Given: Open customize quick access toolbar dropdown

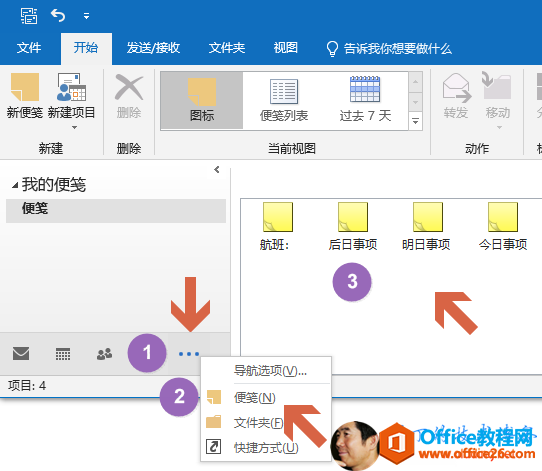Looking at the screenshot, I should coord(86,16).
